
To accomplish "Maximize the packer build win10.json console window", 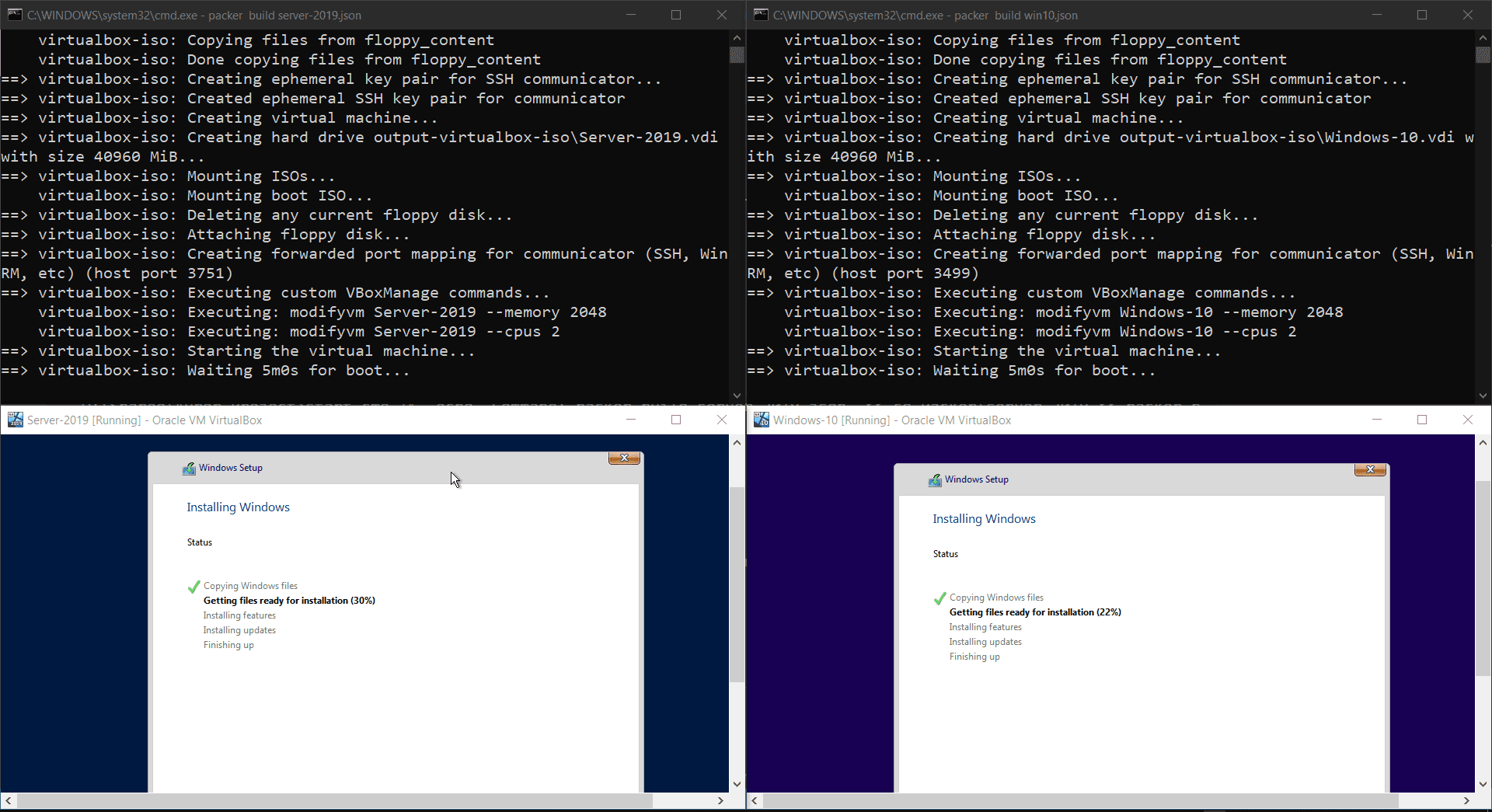I will click(1422, 15).
